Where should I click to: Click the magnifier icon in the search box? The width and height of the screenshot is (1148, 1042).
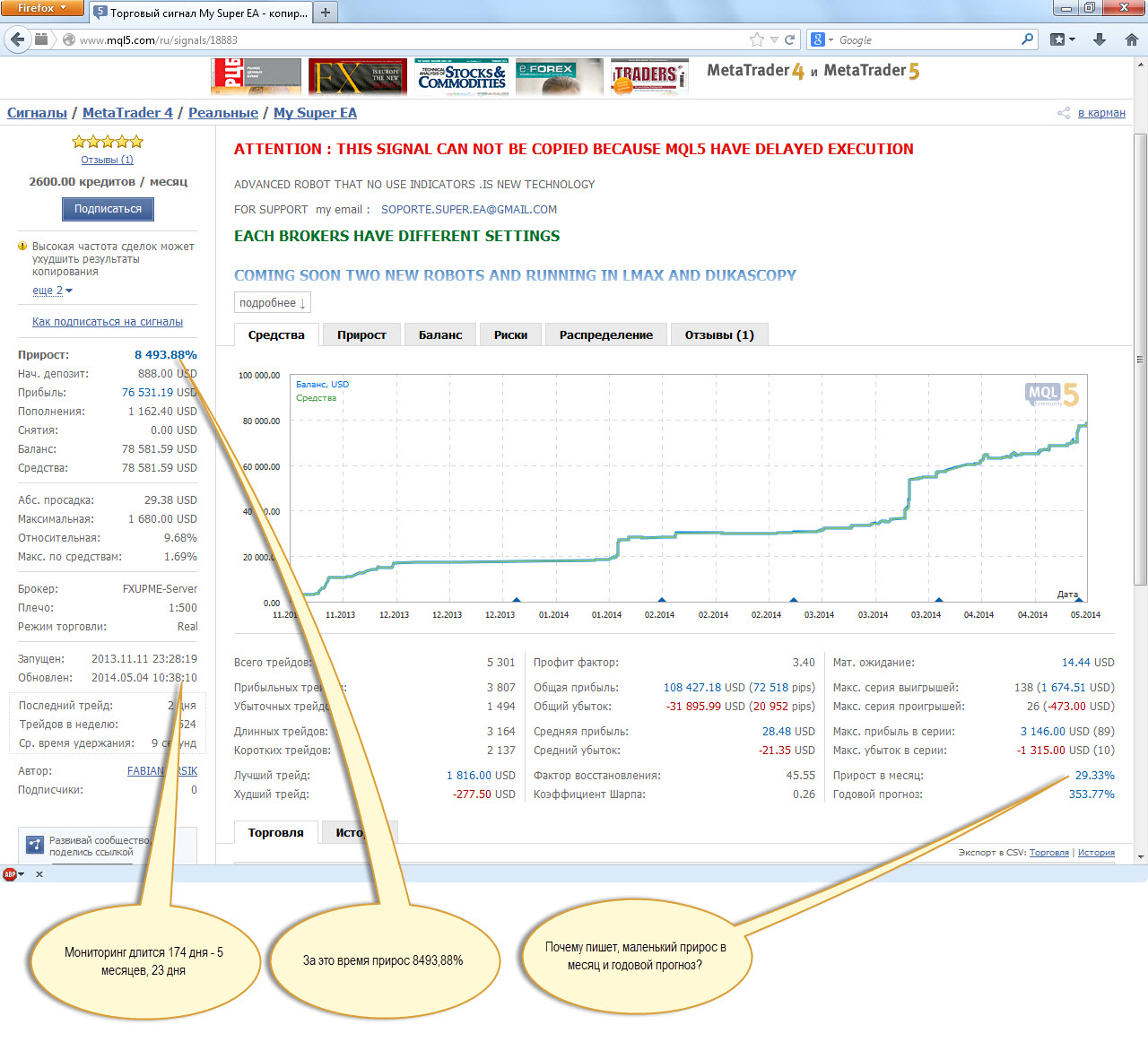[x=1028, y=39]
